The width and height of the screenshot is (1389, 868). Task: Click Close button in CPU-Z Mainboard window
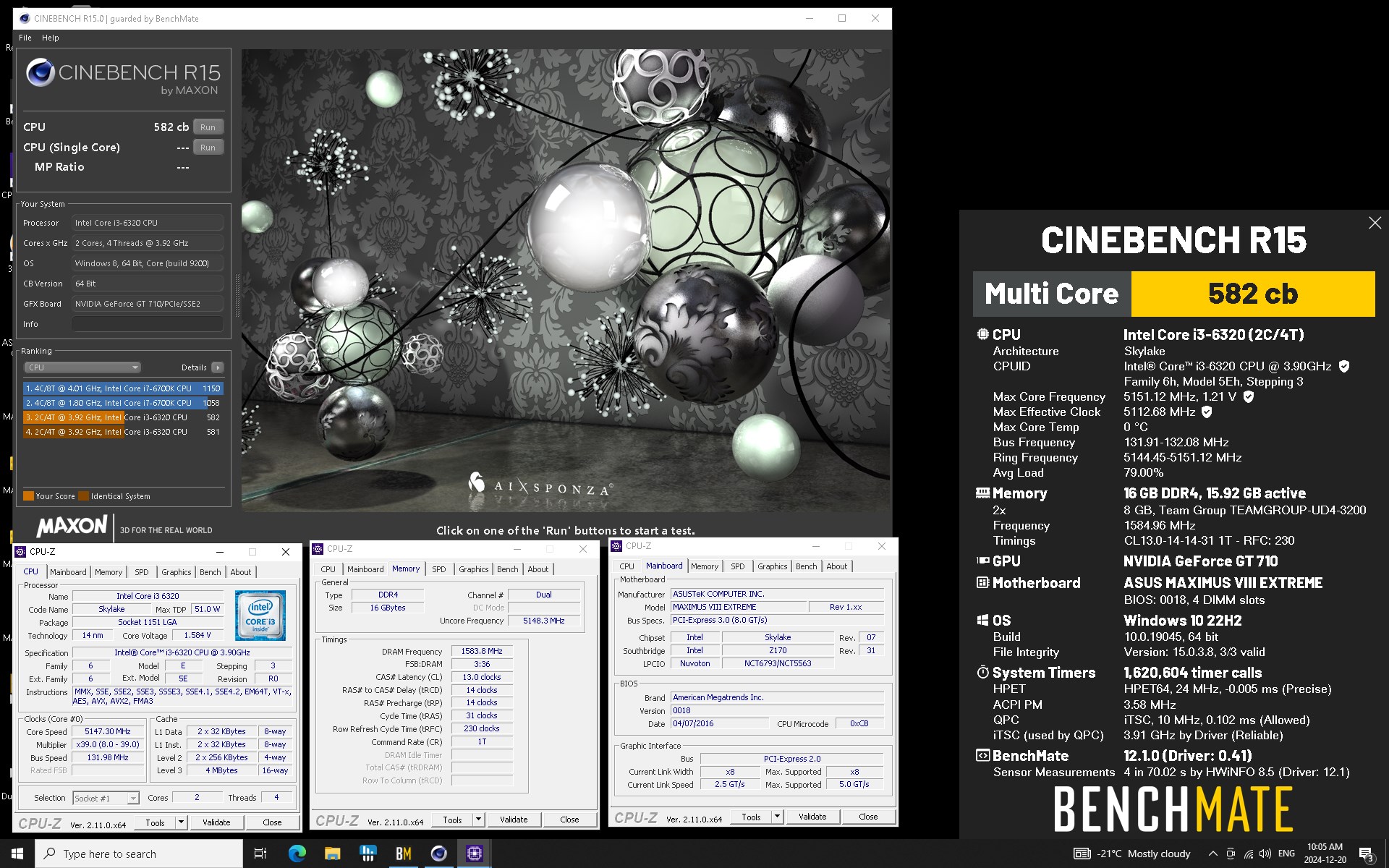[868, 817]
